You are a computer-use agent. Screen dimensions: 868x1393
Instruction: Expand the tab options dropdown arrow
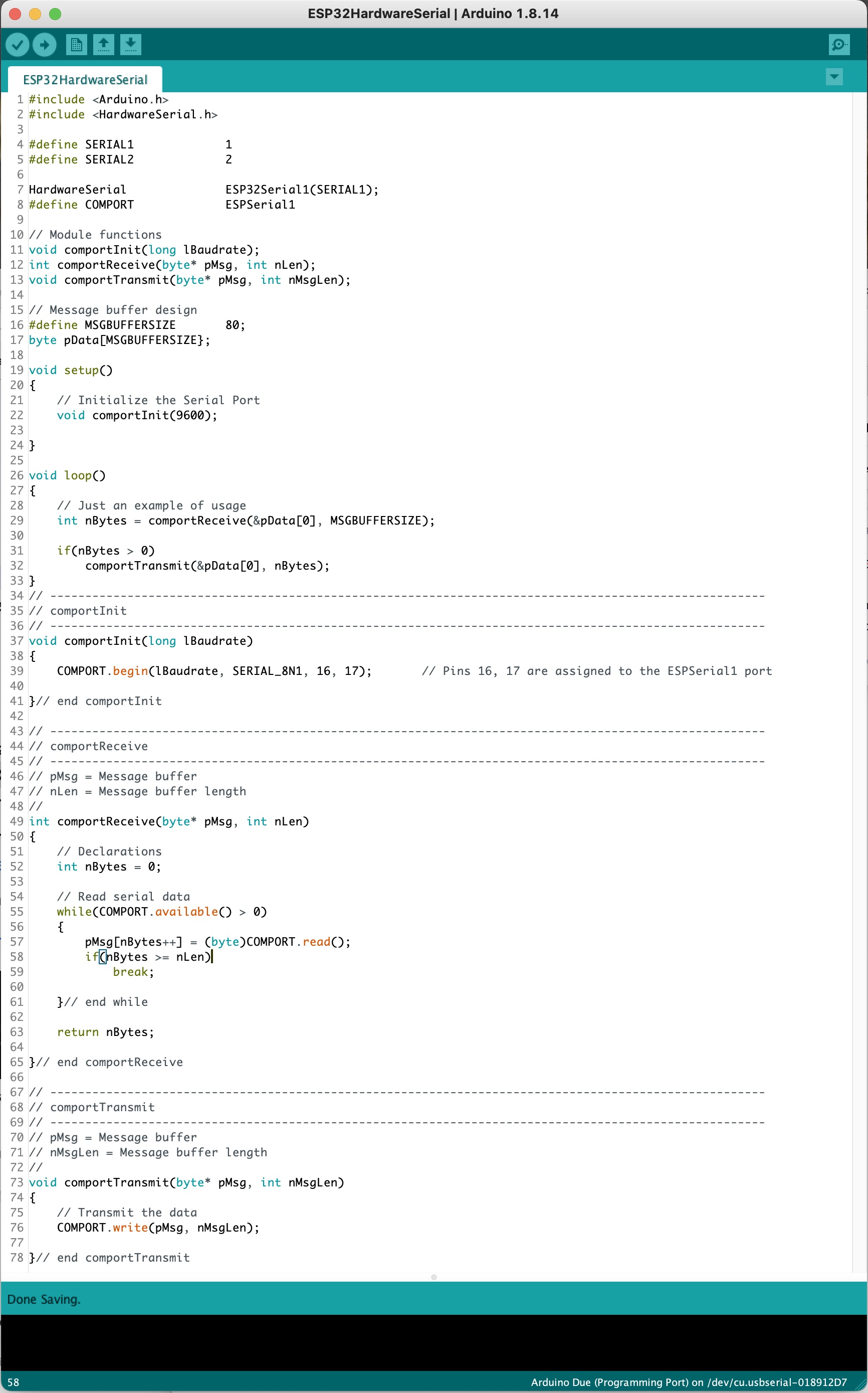833,76
